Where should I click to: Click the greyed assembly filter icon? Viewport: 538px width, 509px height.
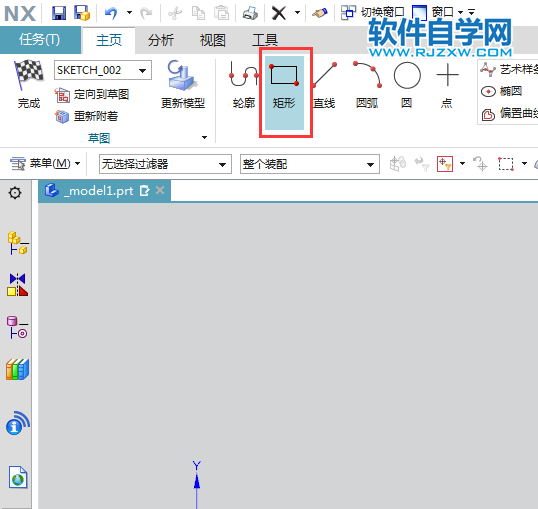point(398,164)
